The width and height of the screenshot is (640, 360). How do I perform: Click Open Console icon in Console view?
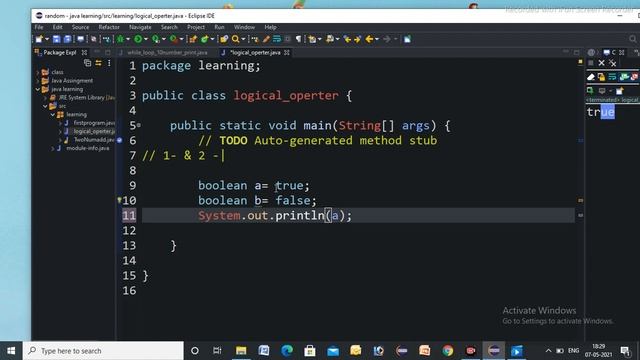point(620,91)
